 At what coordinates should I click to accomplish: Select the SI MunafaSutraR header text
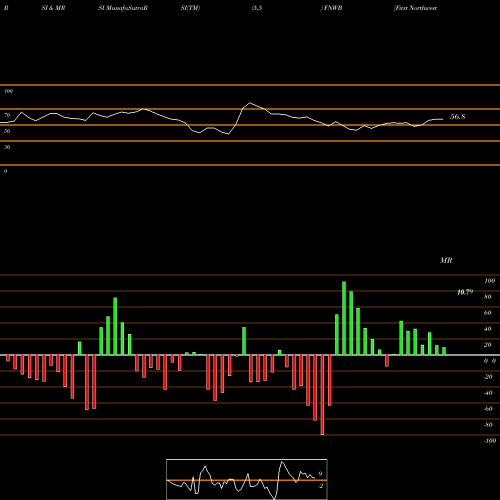pos(123,8)
